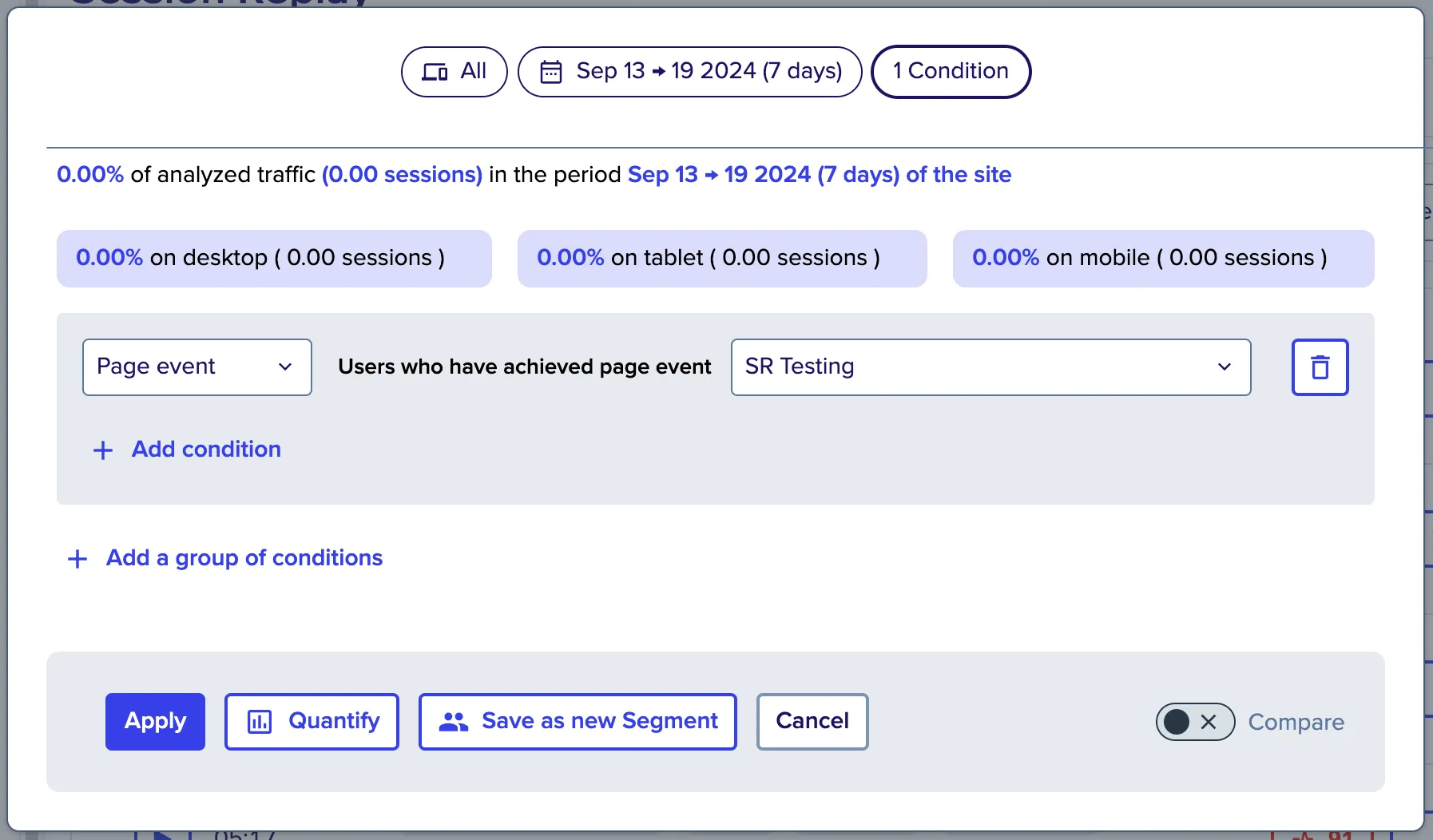1433x840 pixels.
Task: Toggle the Compare switch on
Action: 1194,722
